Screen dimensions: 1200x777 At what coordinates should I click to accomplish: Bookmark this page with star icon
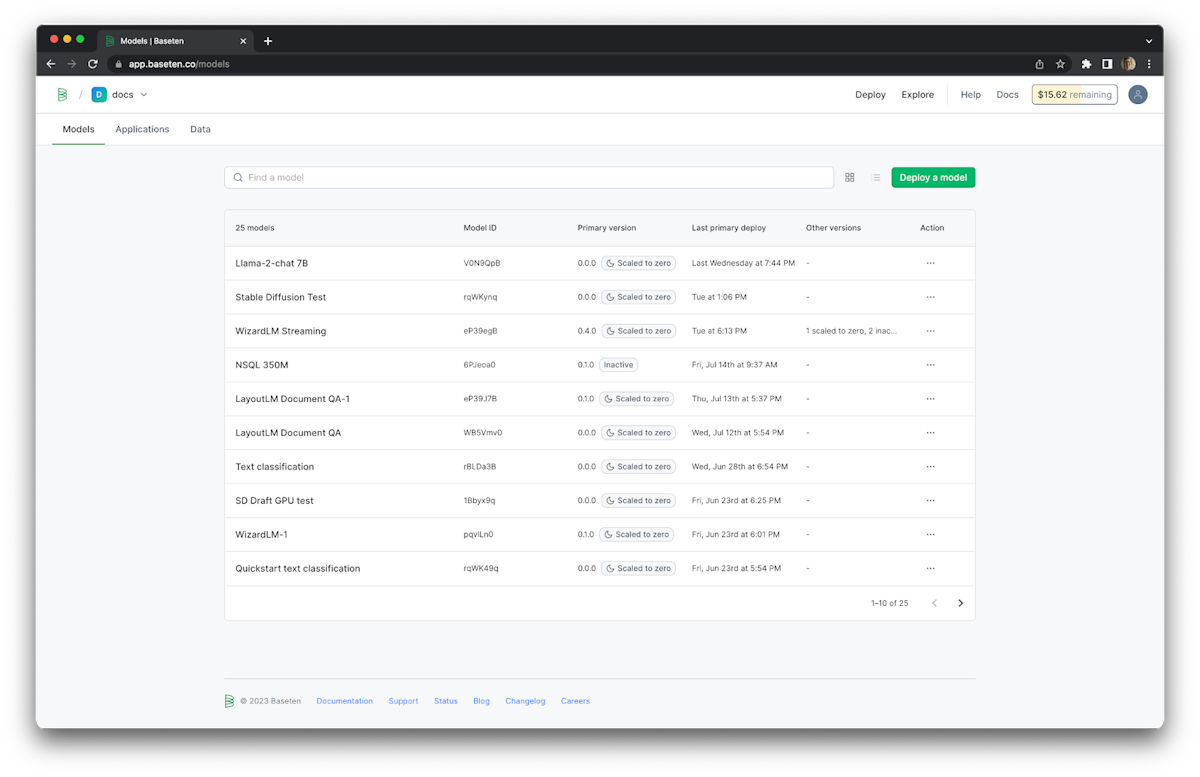coord(1060,64)
